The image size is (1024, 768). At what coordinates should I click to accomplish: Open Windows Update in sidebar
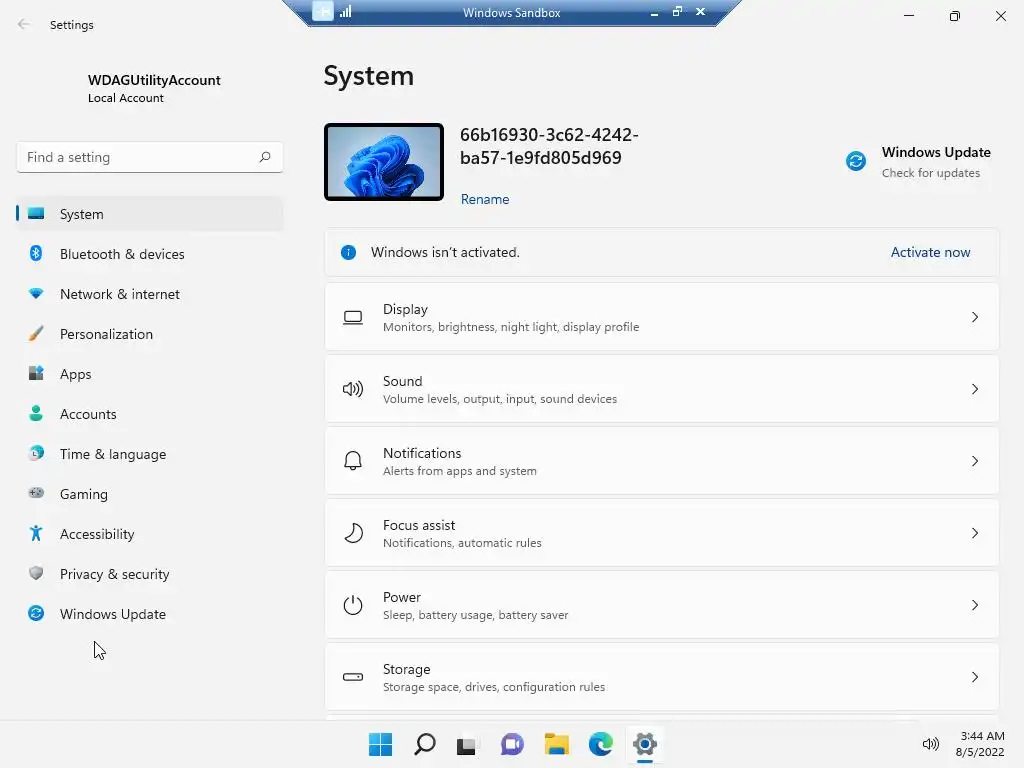click(x=150, y=613)
